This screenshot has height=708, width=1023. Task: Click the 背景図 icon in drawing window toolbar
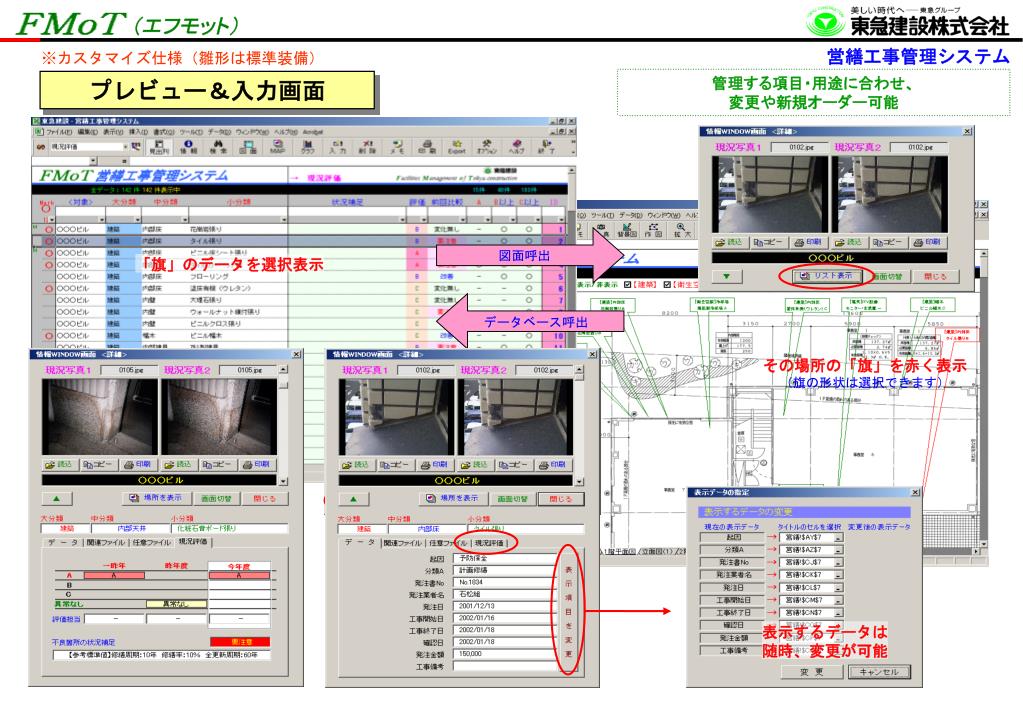tap(627, 230)
